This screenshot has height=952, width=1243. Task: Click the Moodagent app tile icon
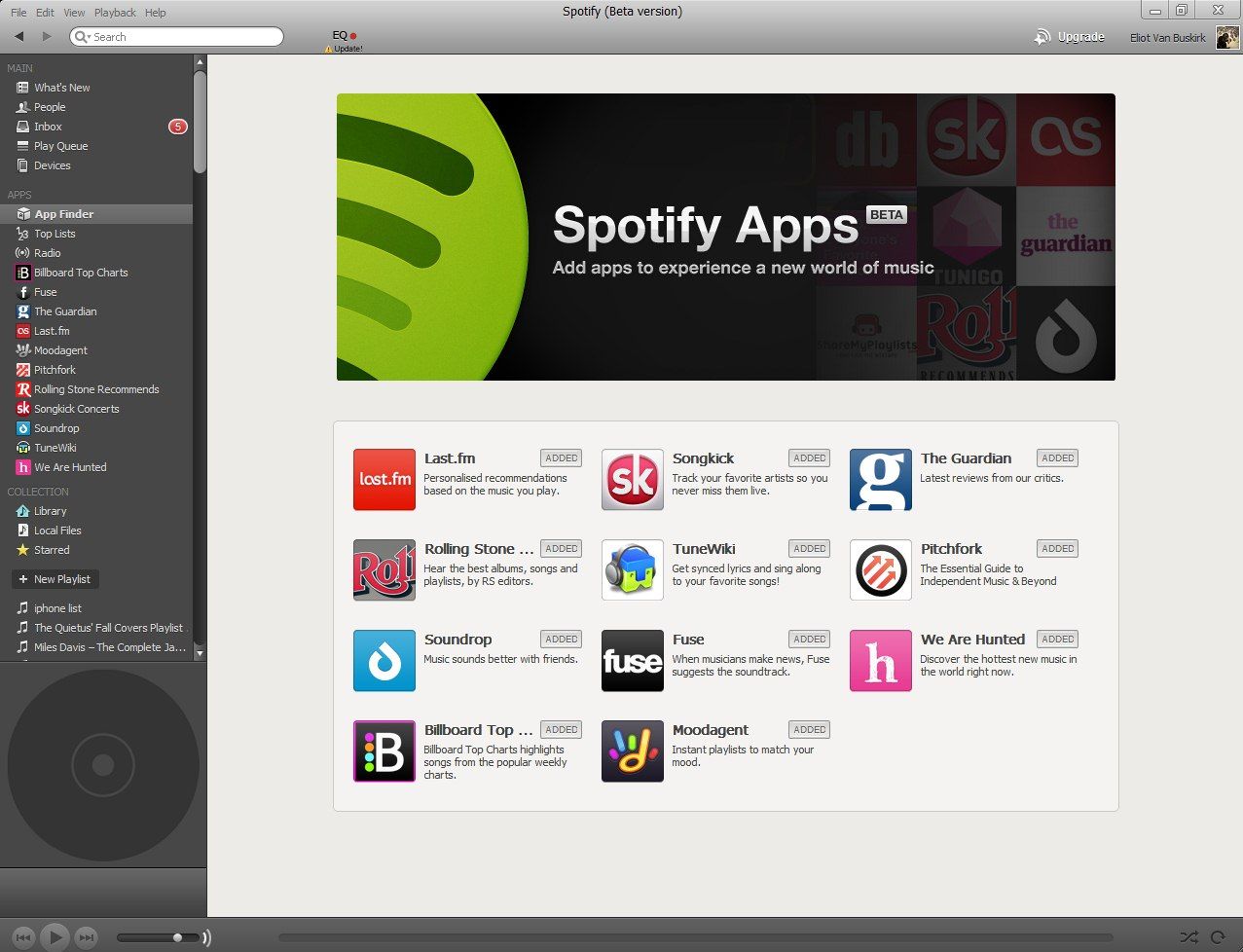(633, 751)
